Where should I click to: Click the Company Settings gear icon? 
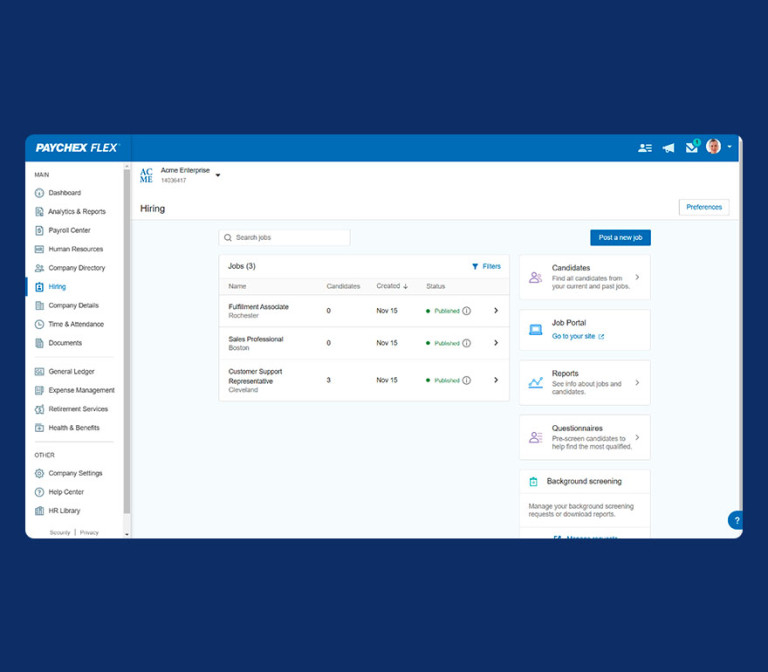[x=39, y=473]
